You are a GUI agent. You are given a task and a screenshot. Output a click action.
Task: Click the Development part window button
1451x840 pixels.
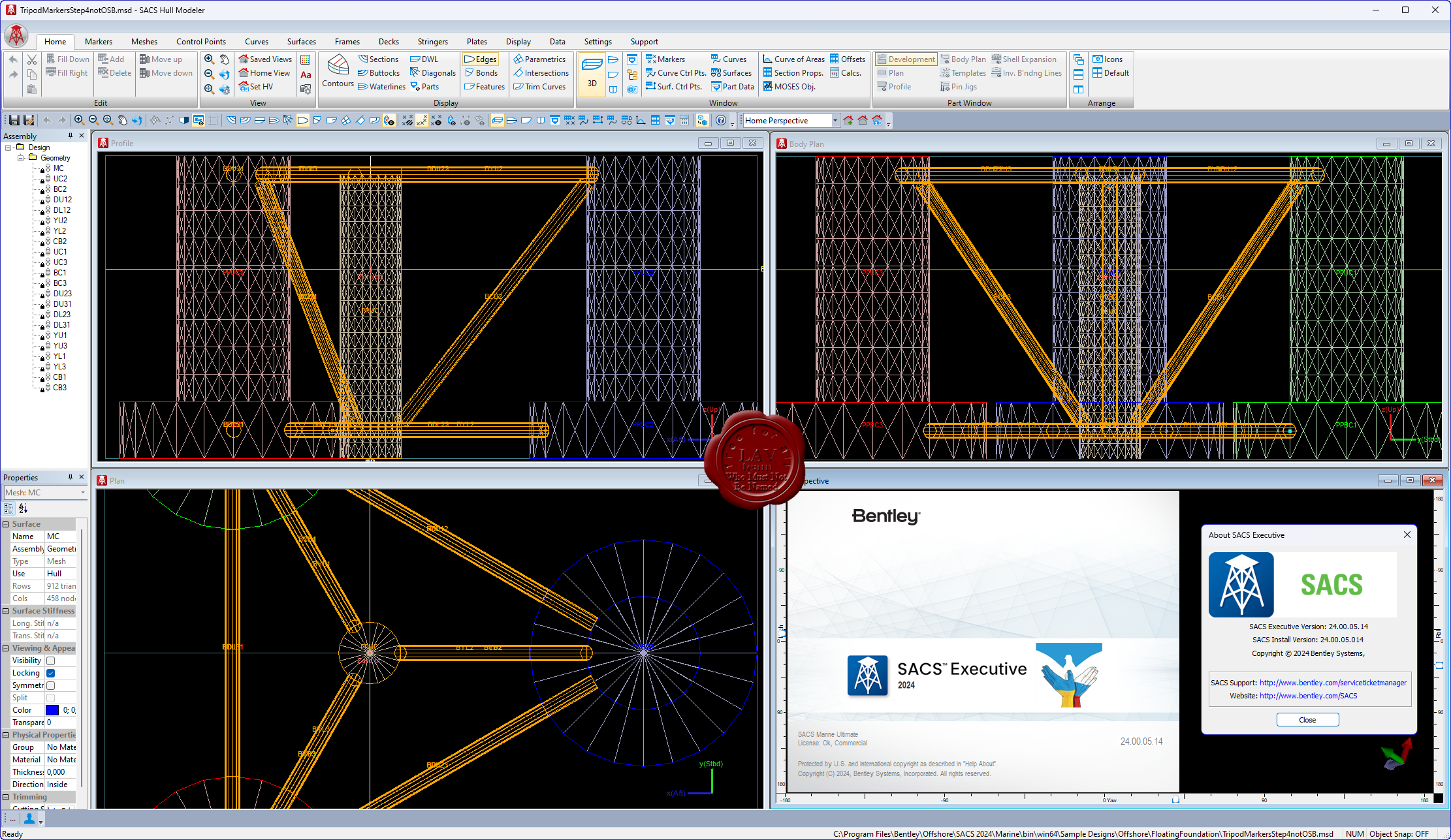click(x=906, y=59)
